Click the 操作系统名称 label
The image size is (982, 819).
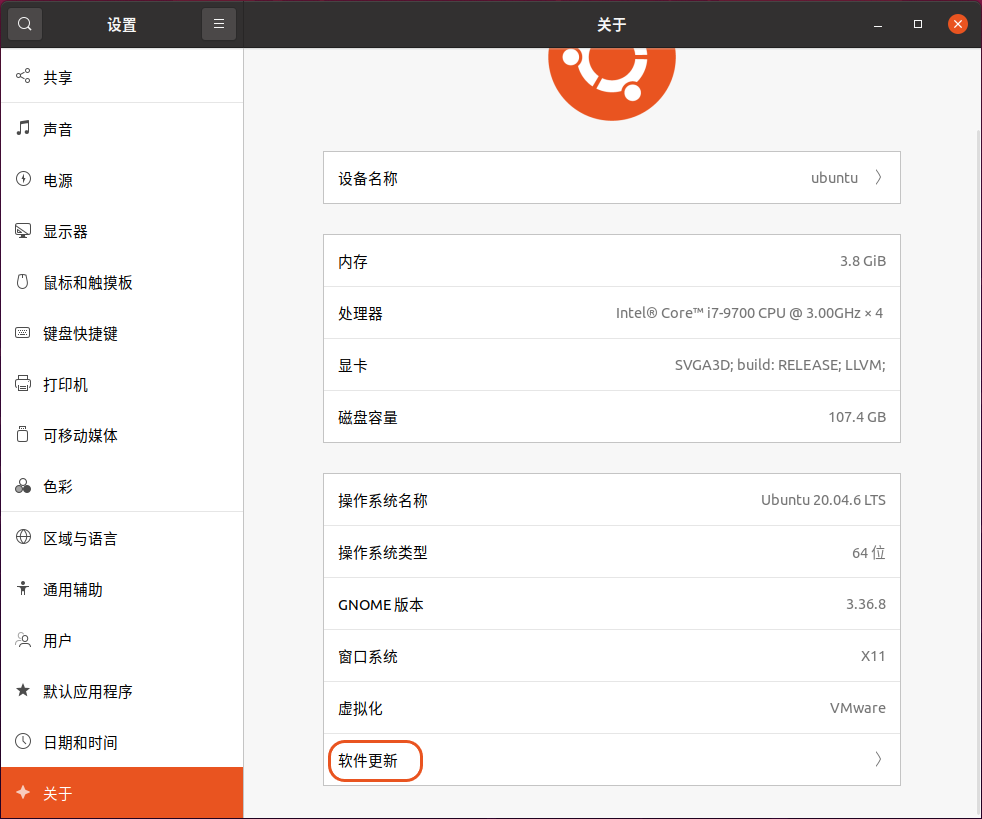383,501
